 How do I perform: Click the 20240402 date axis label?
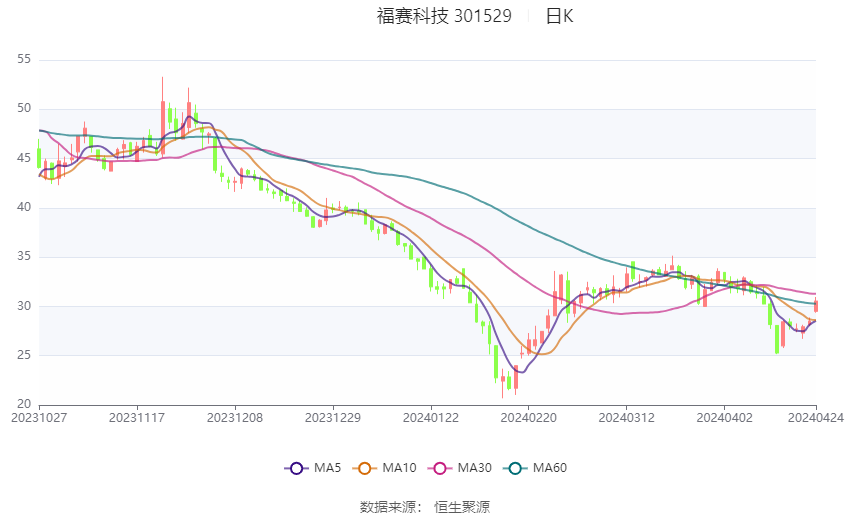click(x=724, y=418)
